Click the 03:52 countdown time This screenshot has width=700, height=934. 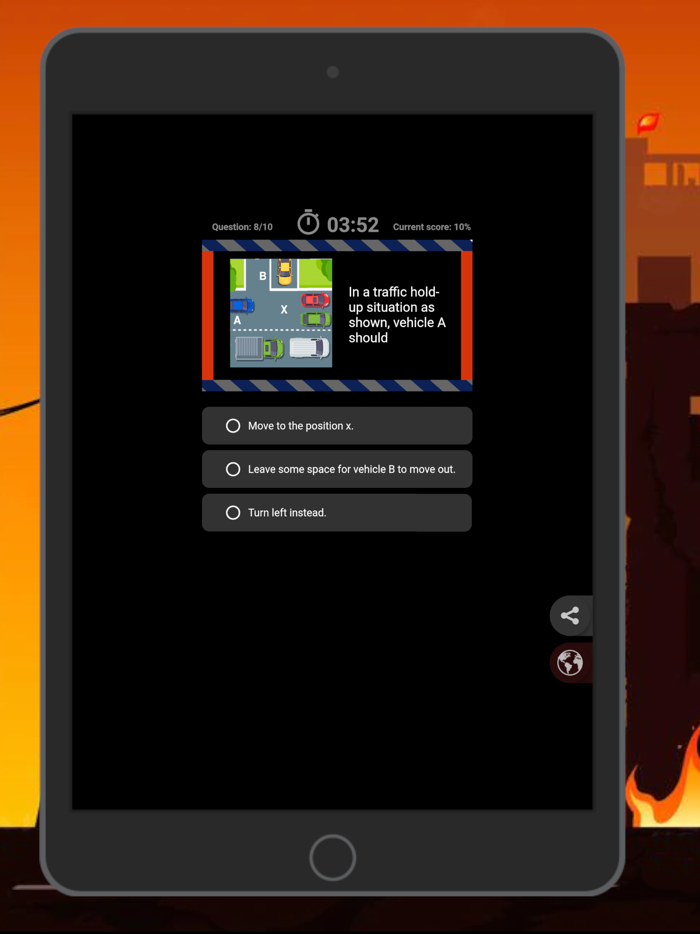point(353,225)
